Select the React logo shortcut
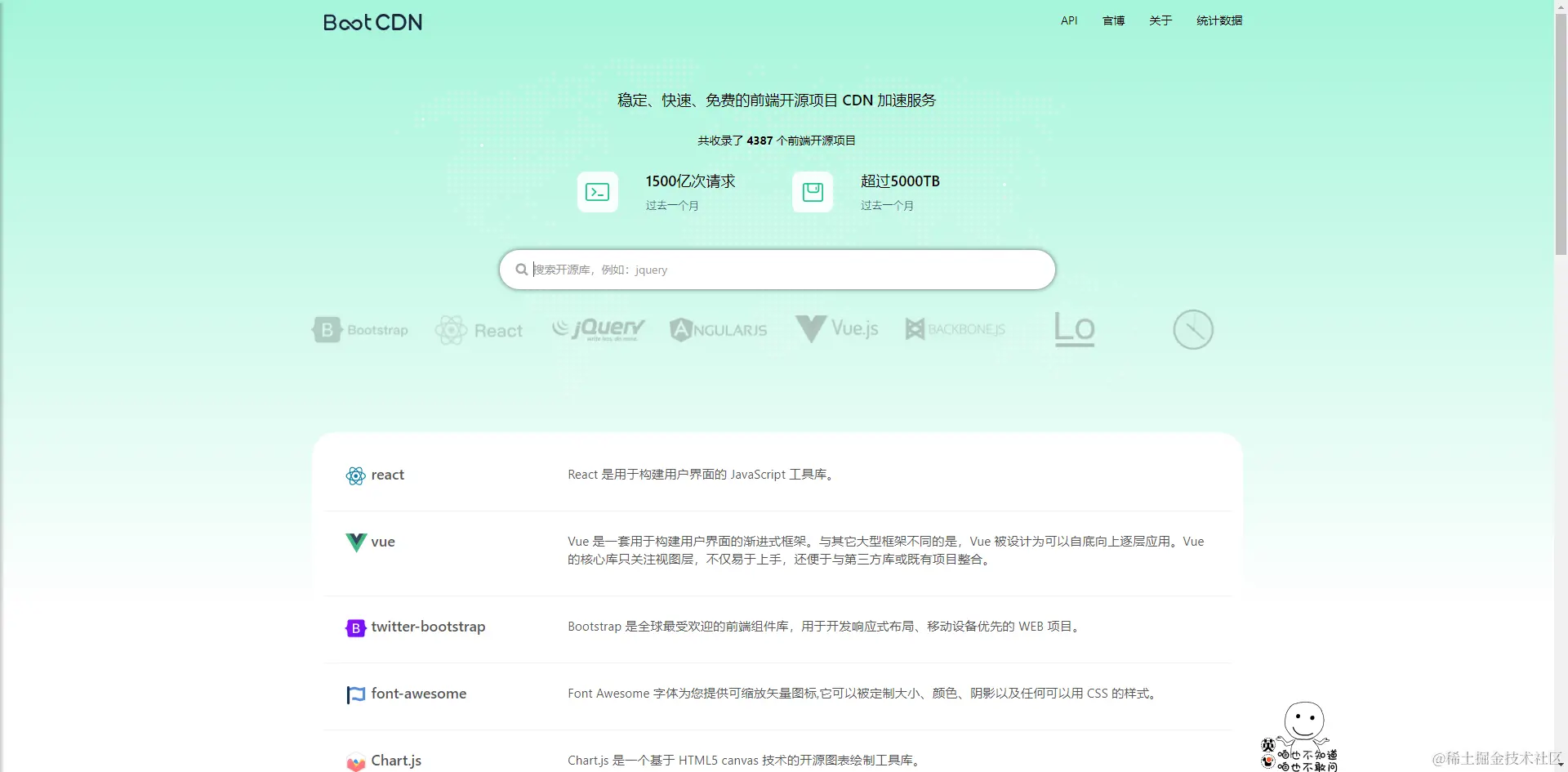The width and height of the screenshot is (1568, 772). (x=479, y=330)
